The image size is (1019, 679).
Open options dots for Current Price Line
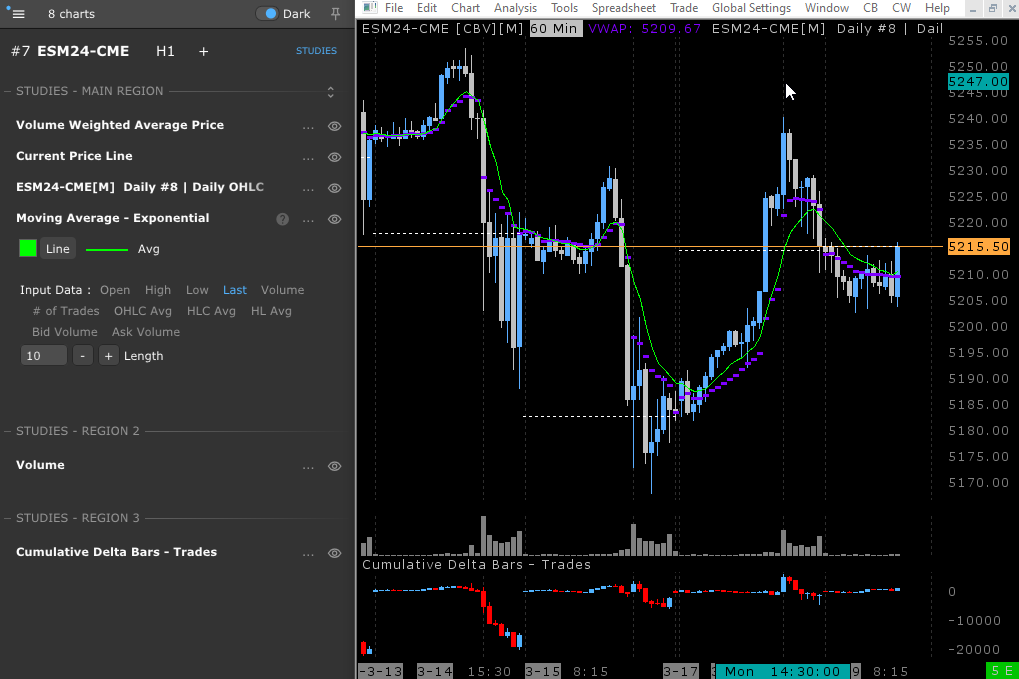point(308,158)
